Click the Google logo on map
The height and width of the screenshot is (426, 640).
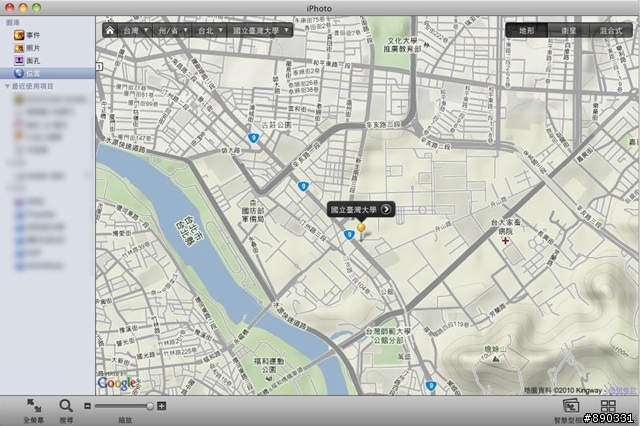[x=117, y=383]
